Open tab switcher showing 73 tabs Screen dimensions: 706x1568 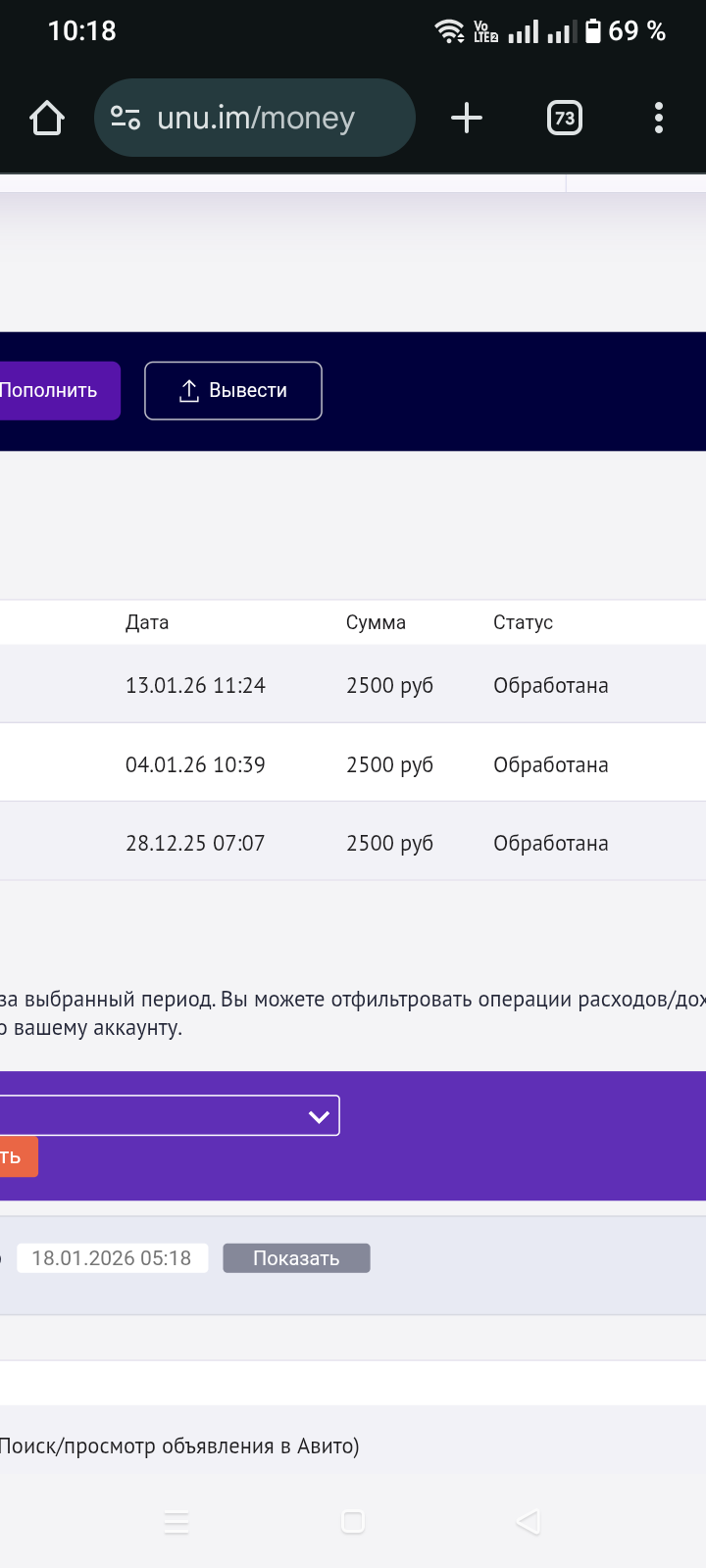(x=564, y=119)
